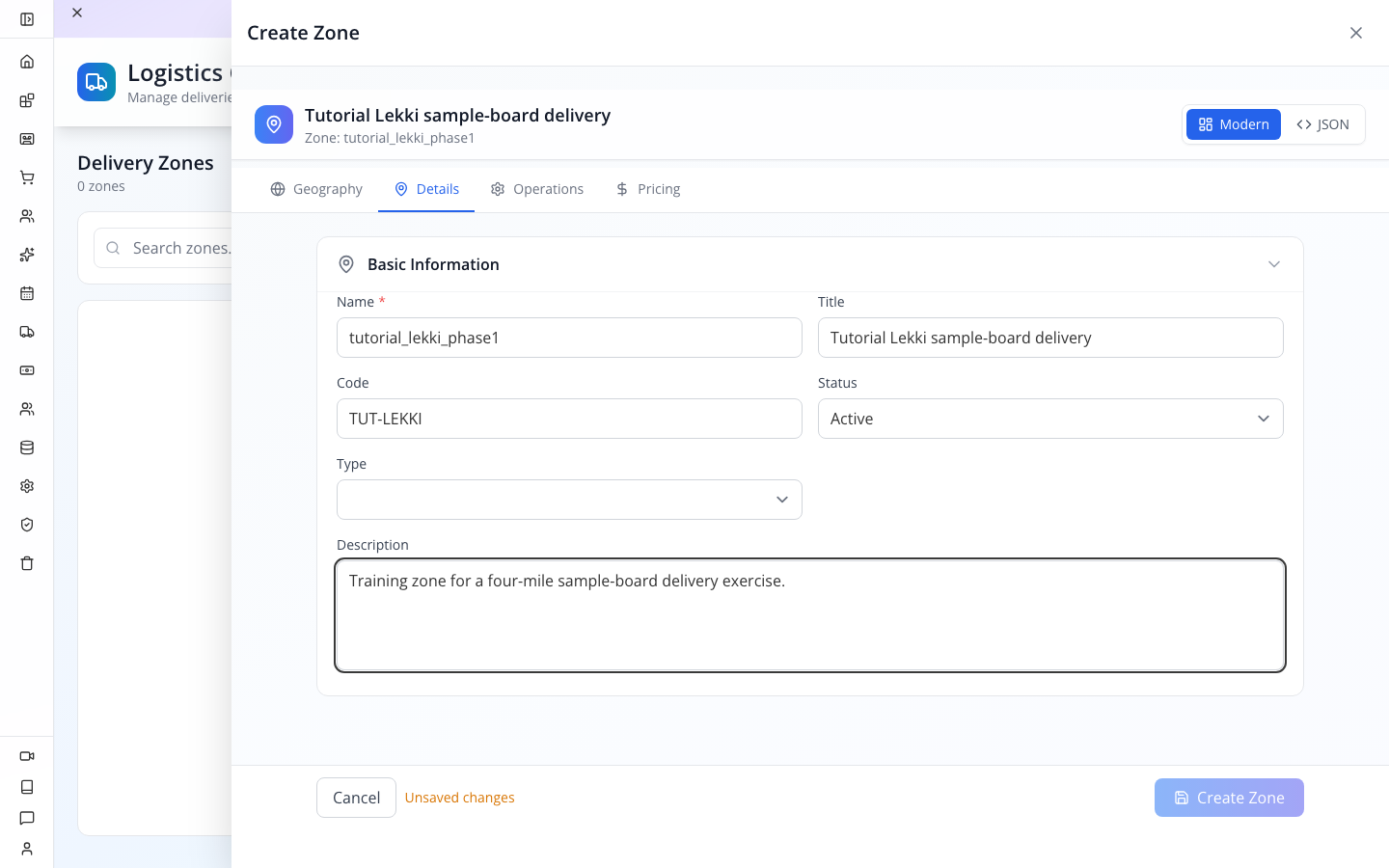
Task: Go to the Geography tab
Action: (316, 189)
